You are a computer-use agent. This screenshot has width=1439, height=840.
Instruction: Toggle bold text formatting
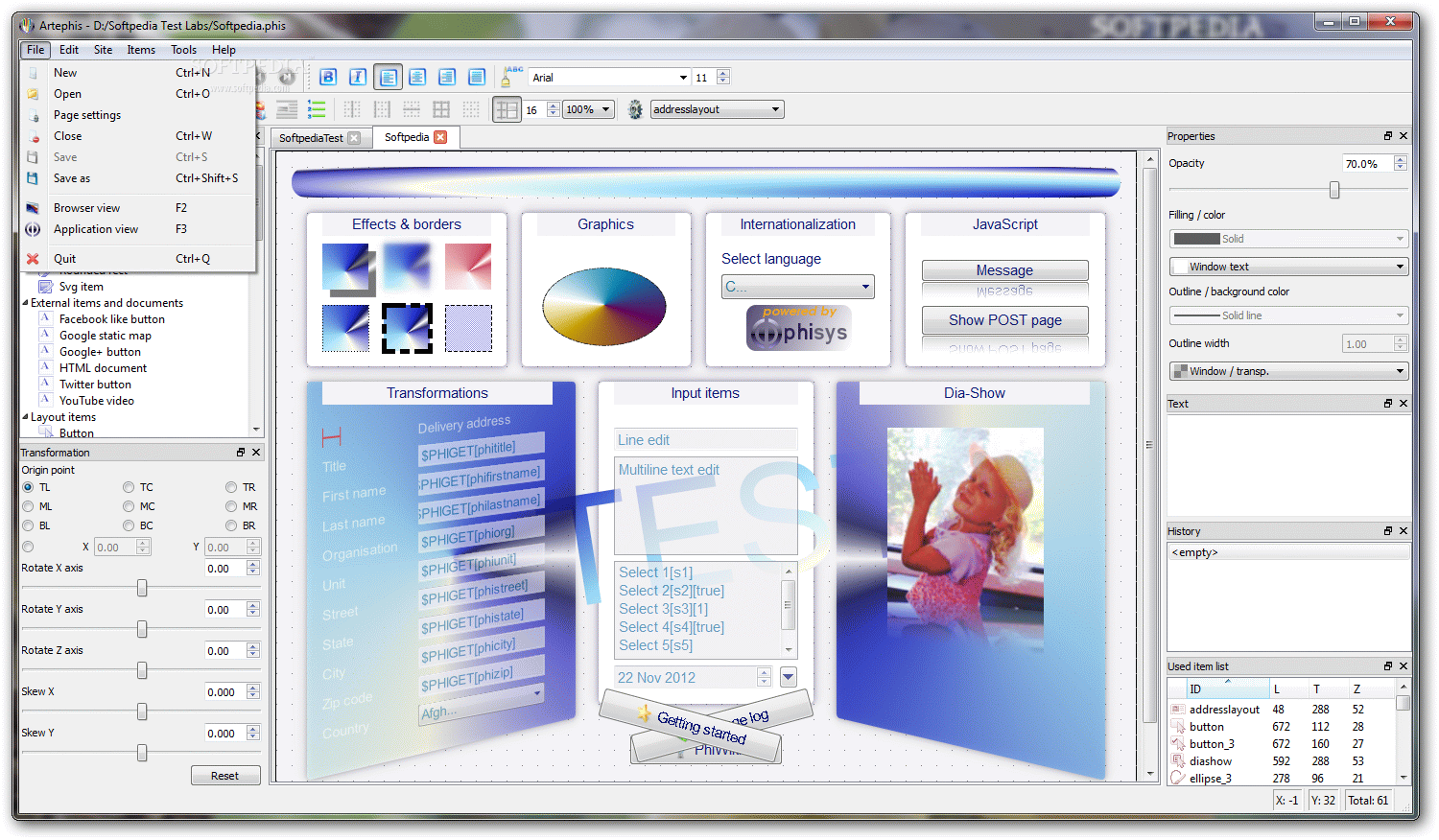tap(328, 78)
